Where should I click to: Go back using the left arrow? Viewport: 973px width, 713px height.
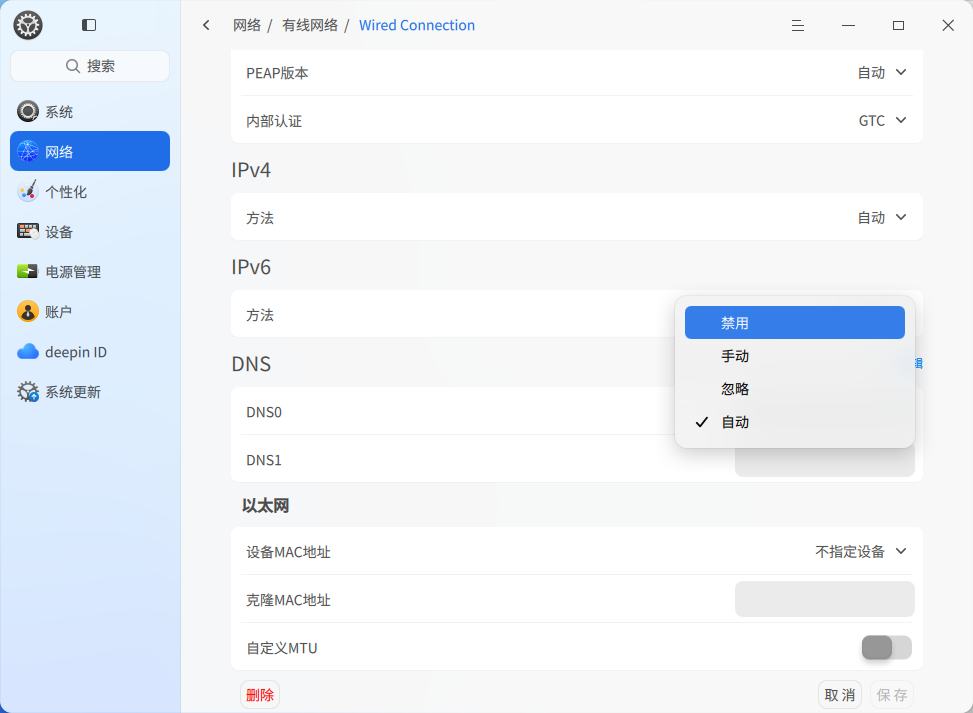click(x=207, y=25)
